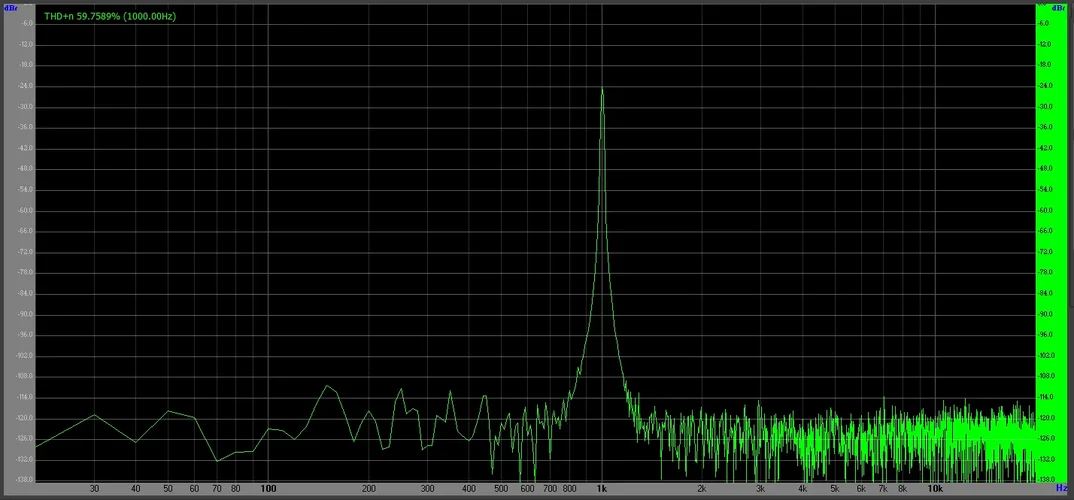
Task: Click the 3k frequency axis label
Action: [x=761, y=489]
